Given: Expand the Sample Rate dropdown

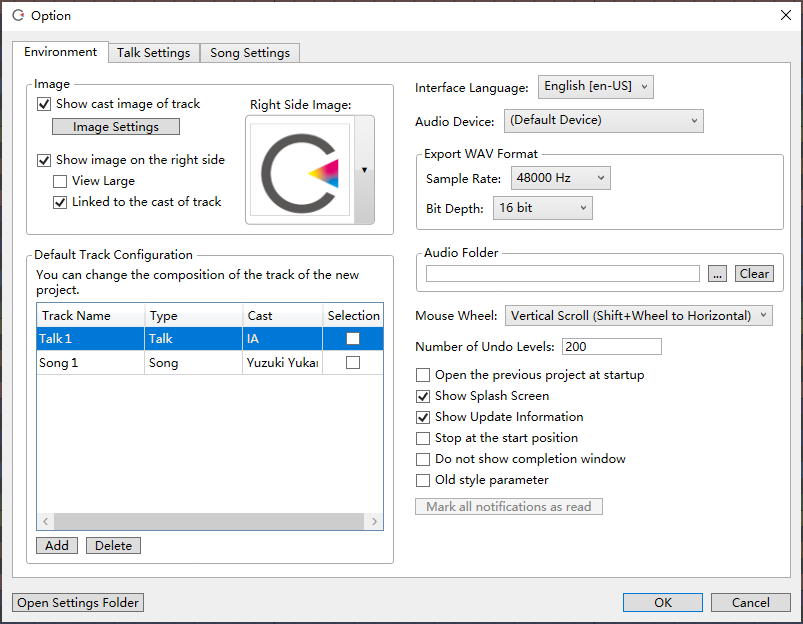Looking at the screenshot, I should pyautogui.click(x=560, y=178).
